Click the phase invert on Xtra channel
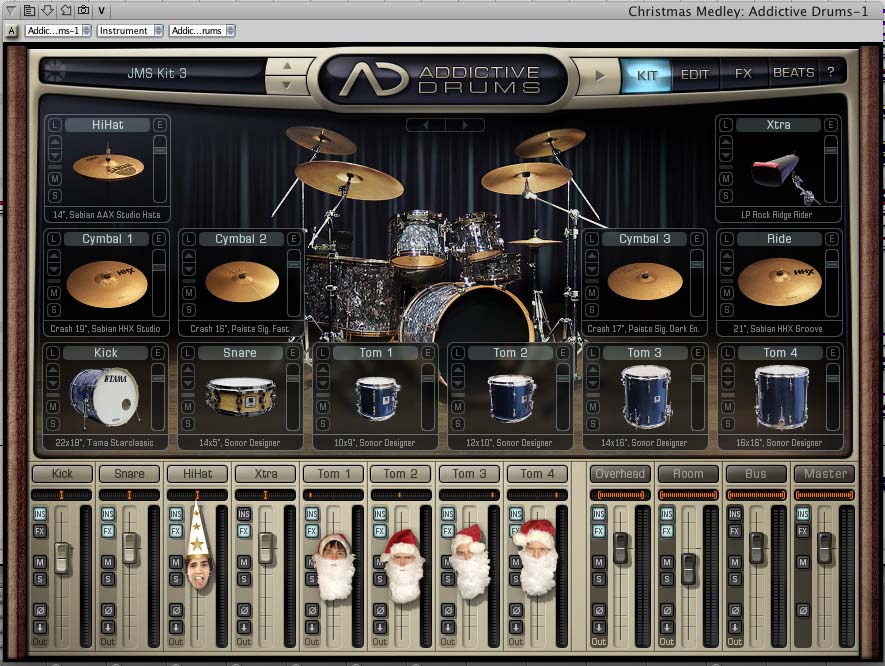The width and height of the screenshot is (885, 666). coord(244,610)
